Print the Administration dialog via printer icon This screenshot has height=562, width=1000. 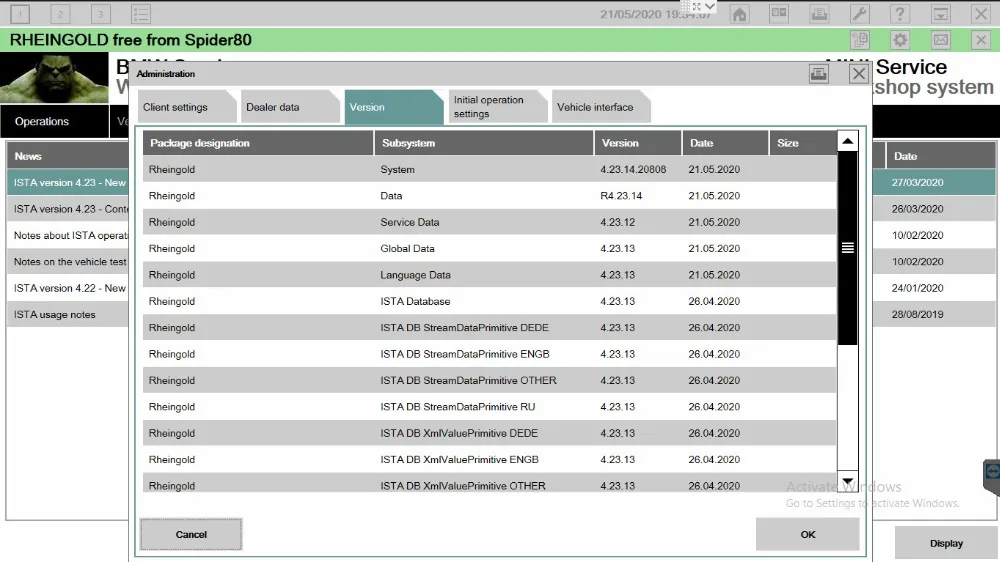tap(819, 74)
